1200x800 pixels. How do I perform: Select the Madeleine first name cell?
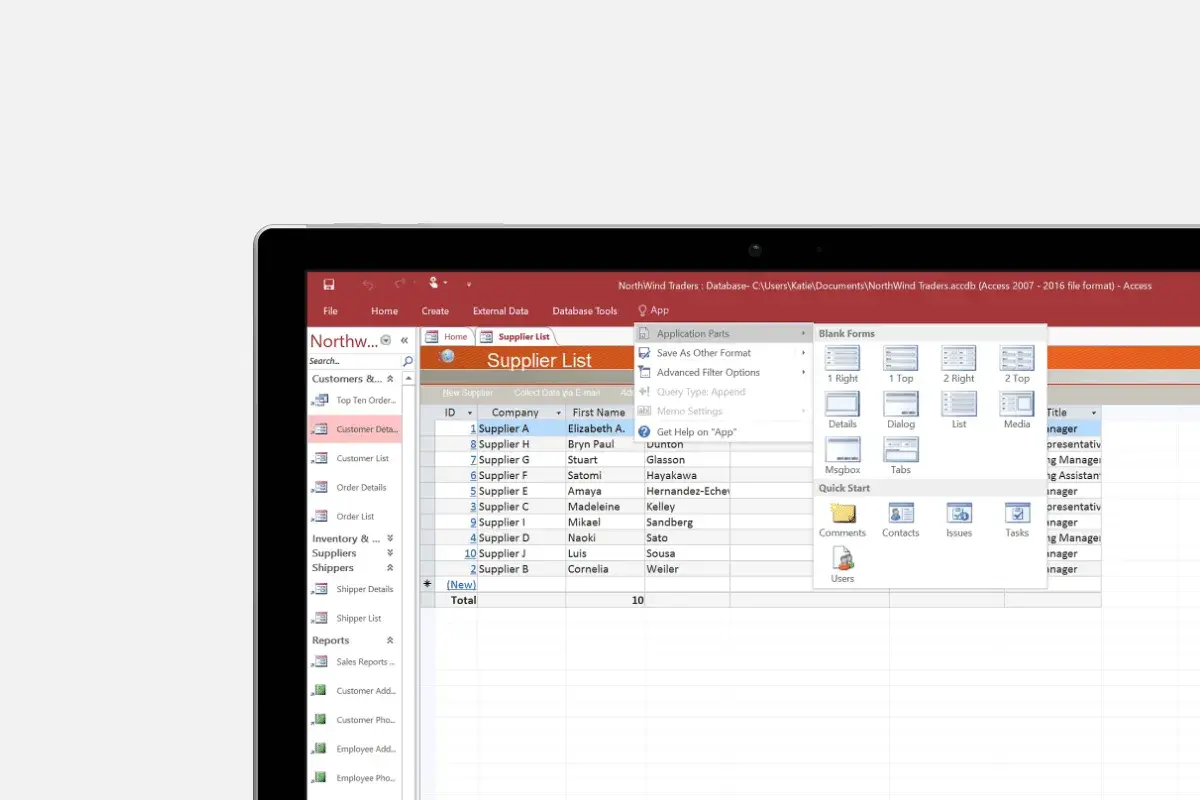click(605, 506)
